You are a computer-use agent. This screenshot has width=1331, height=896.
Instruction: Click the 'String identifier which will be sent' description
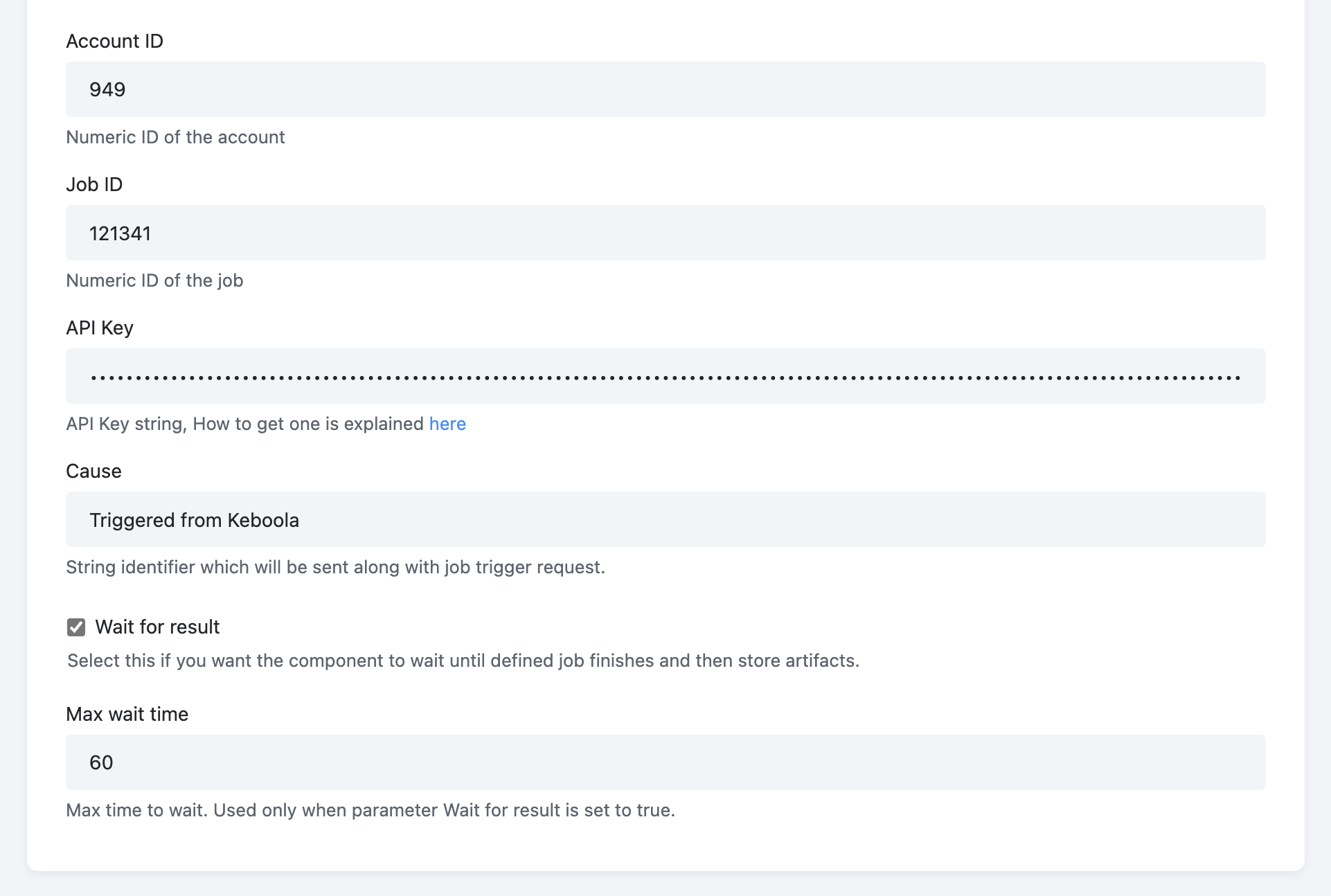click(335, 567)
